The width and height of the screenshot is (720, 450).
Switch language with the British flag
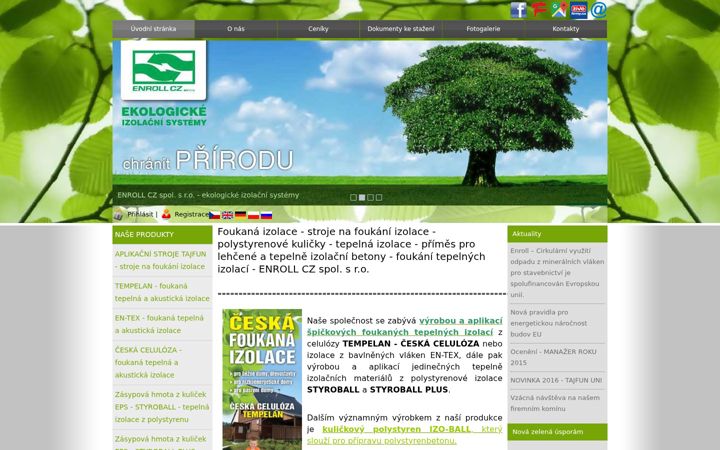click(227, 215)
